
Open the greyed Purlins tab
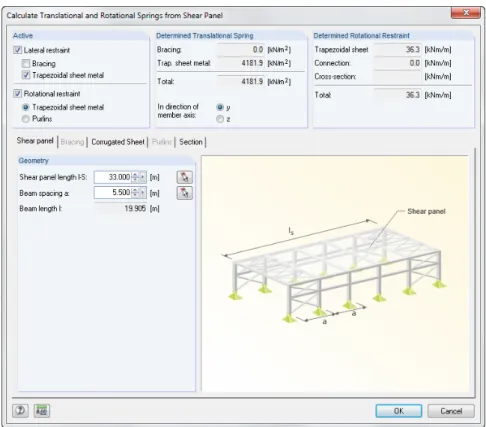click(162, 142)
